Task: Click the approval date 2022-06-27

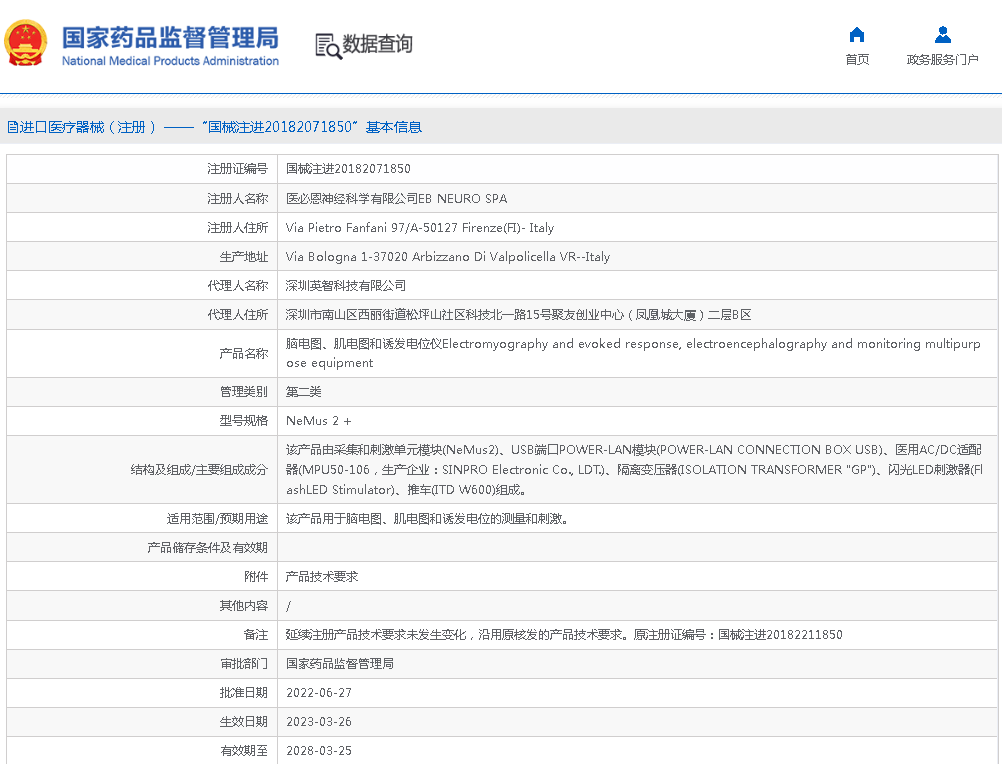Action: click(319, 693)
